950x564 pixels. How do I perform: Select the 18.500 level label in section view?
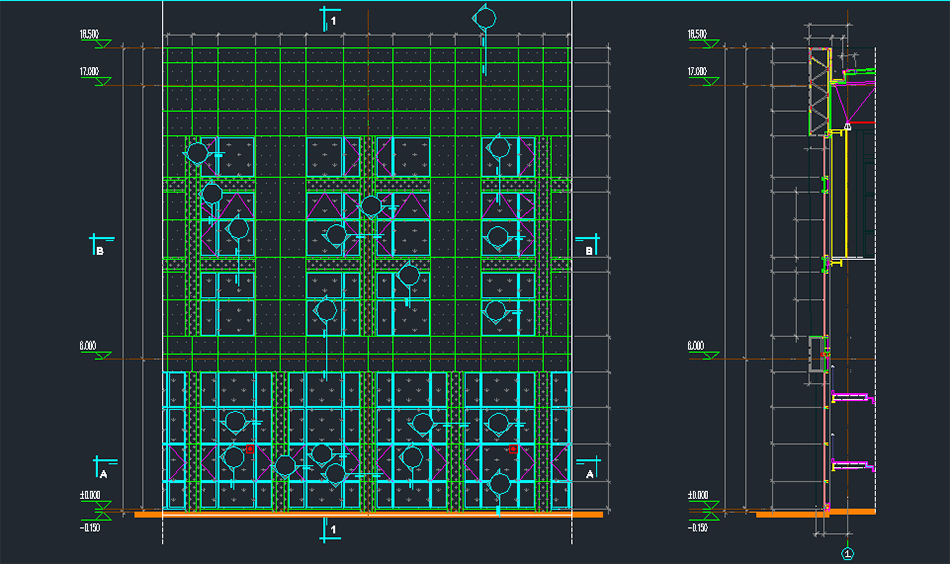pos(697,35)
